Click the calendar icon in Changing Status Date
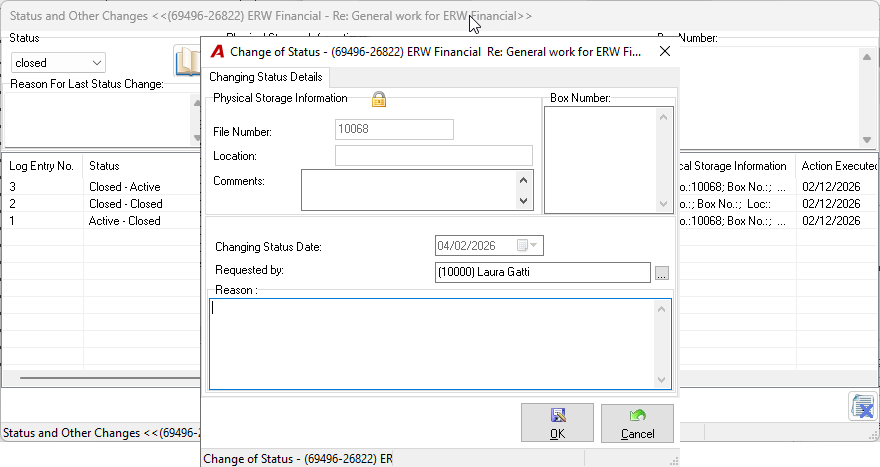The width and height of the screenshot is (880, 467). pos(522,245)
